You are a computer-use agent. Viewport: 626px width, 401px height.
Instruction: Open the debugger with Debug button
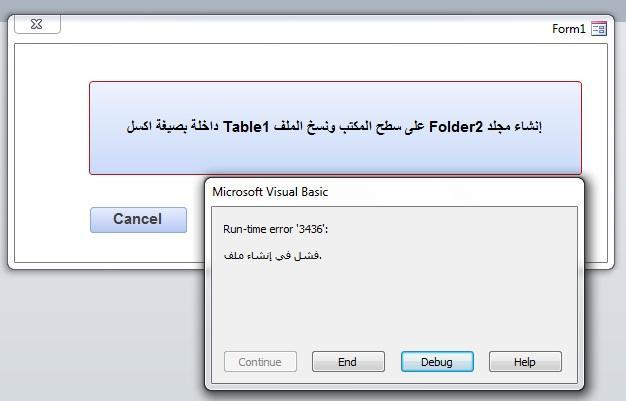click(437, 361)
